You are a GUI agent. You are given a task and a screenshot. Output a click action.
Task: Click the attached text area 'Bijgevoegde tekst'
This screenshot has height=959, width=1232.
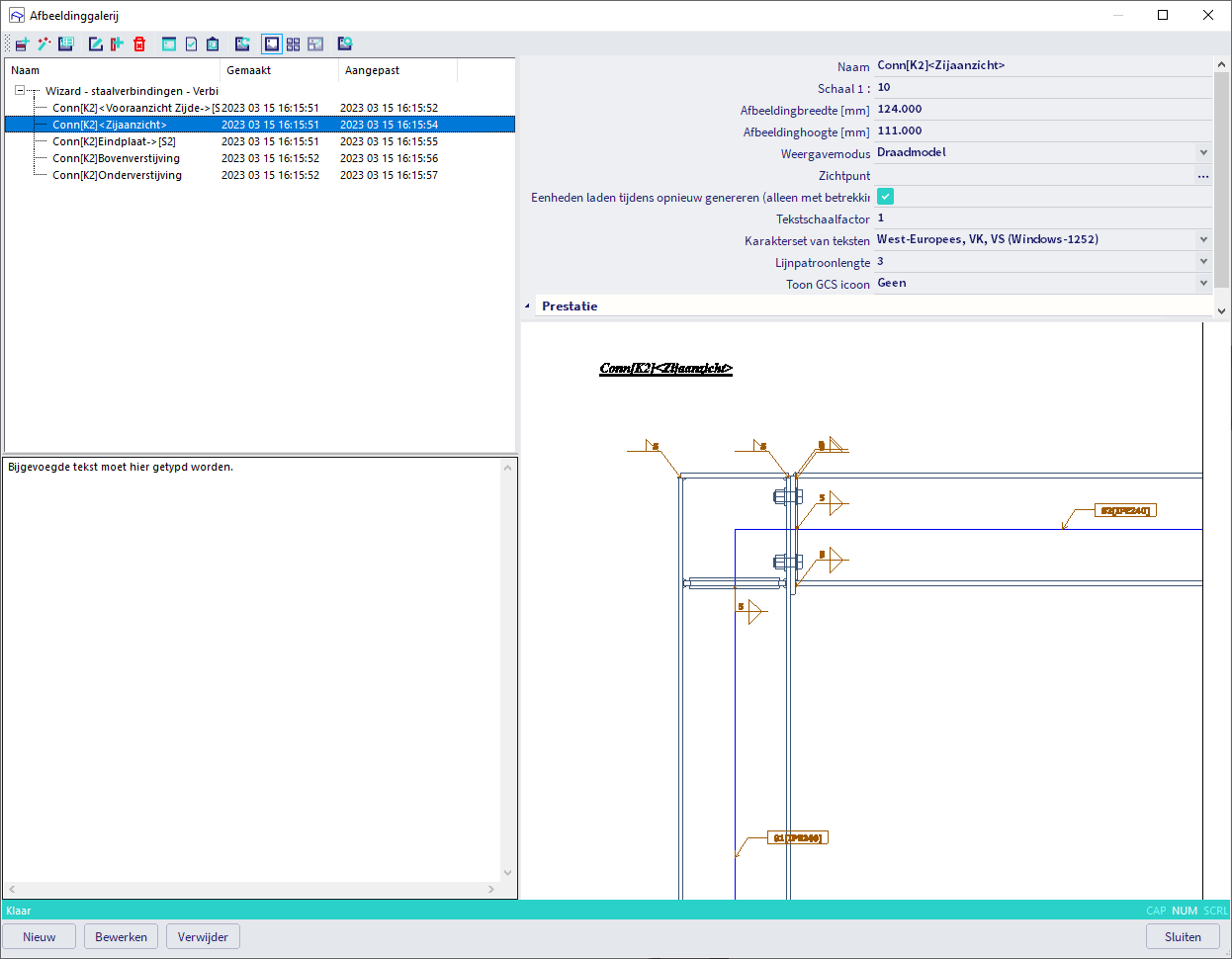(x=252, y=669)
